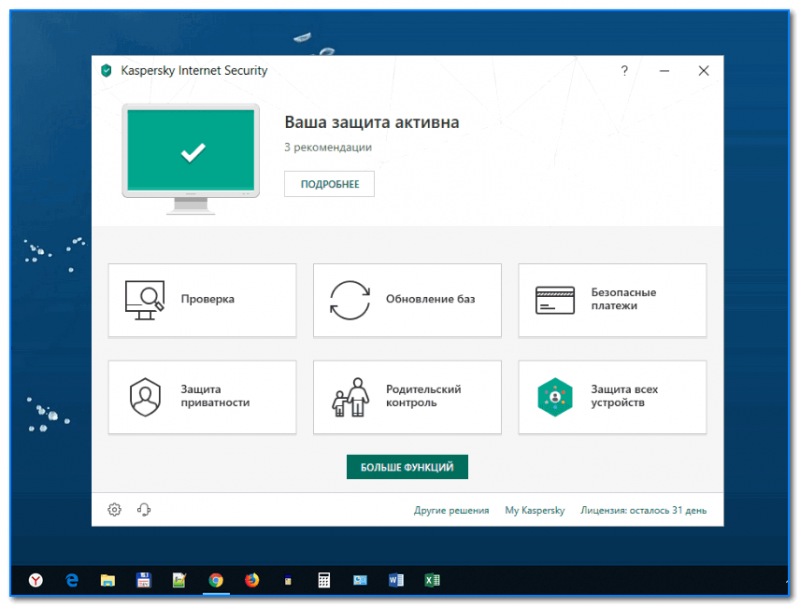Open Защита приватности tile
The height and width of the screenshot is (607, 800).
(202, 397)
